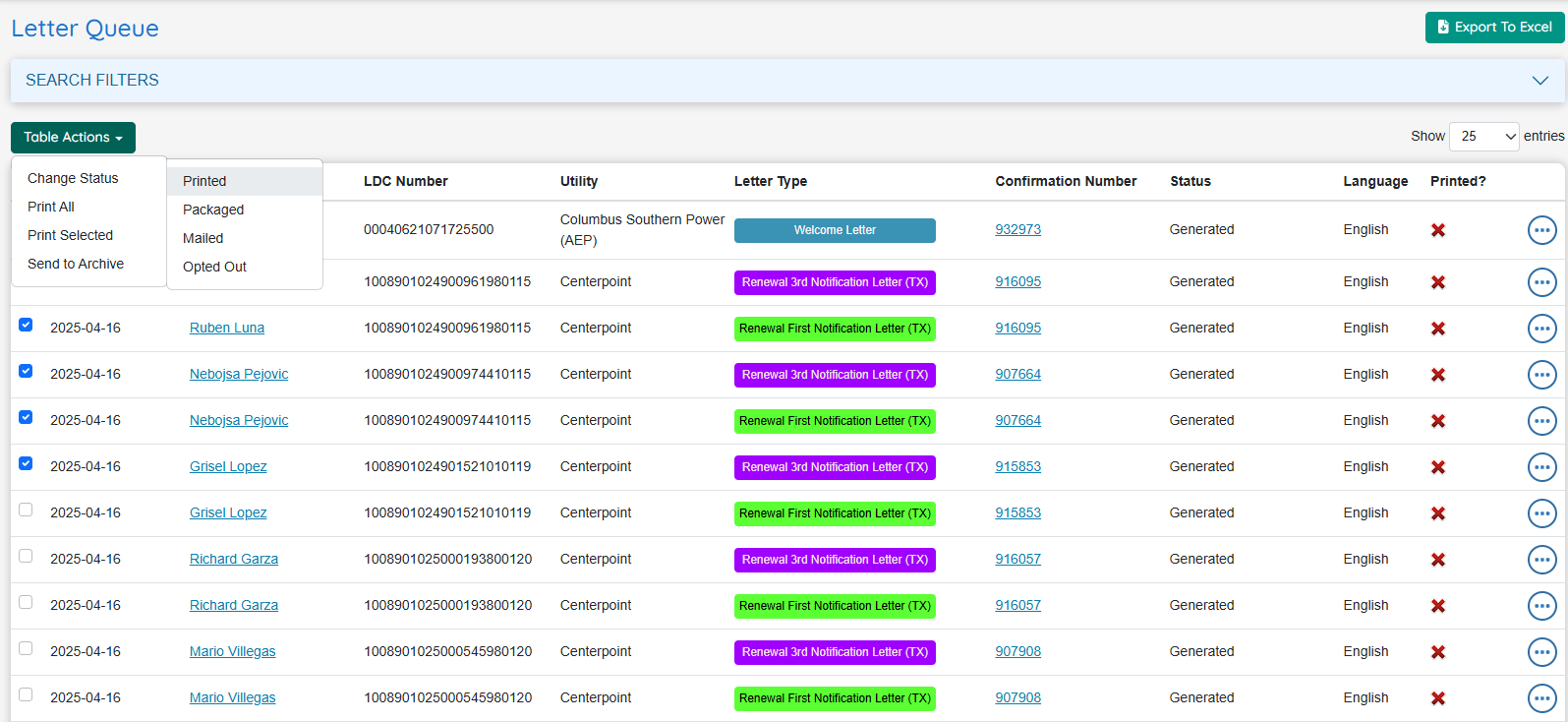Check Richard Garza 3rd Notification row
This screenshot has width=1568, height=722.
26,556
